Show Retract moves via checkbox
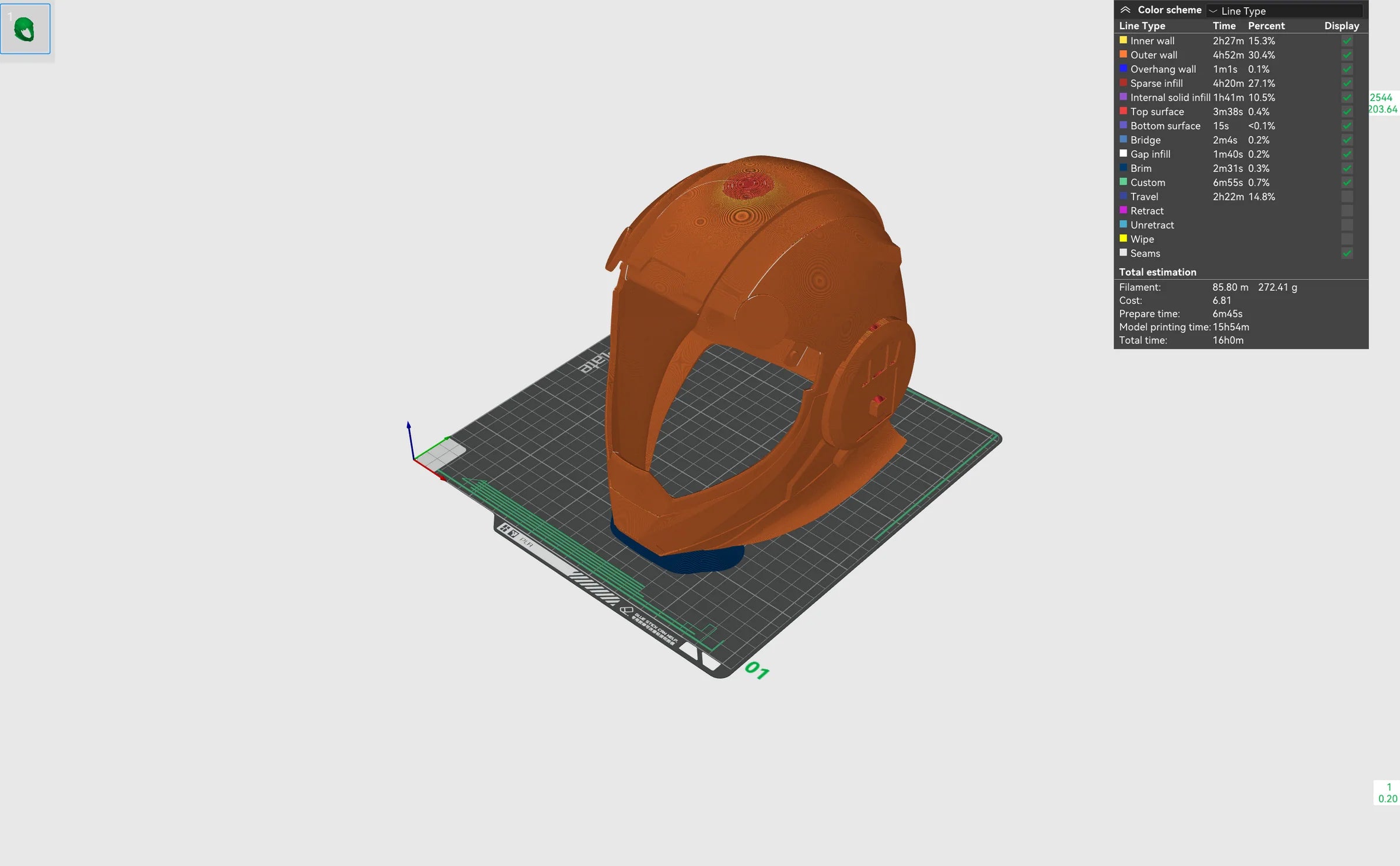Viewport: 1400px width, 866px height. tap(1347, 211)
